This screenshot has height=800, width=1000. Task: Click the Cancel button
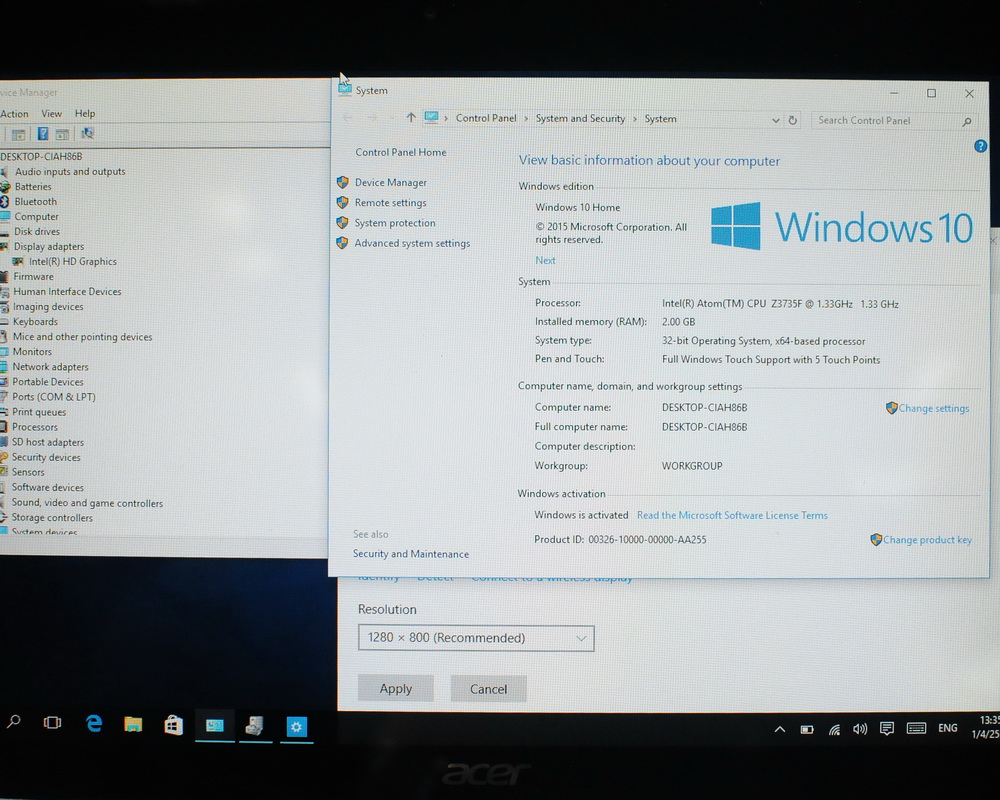(489, 689)
